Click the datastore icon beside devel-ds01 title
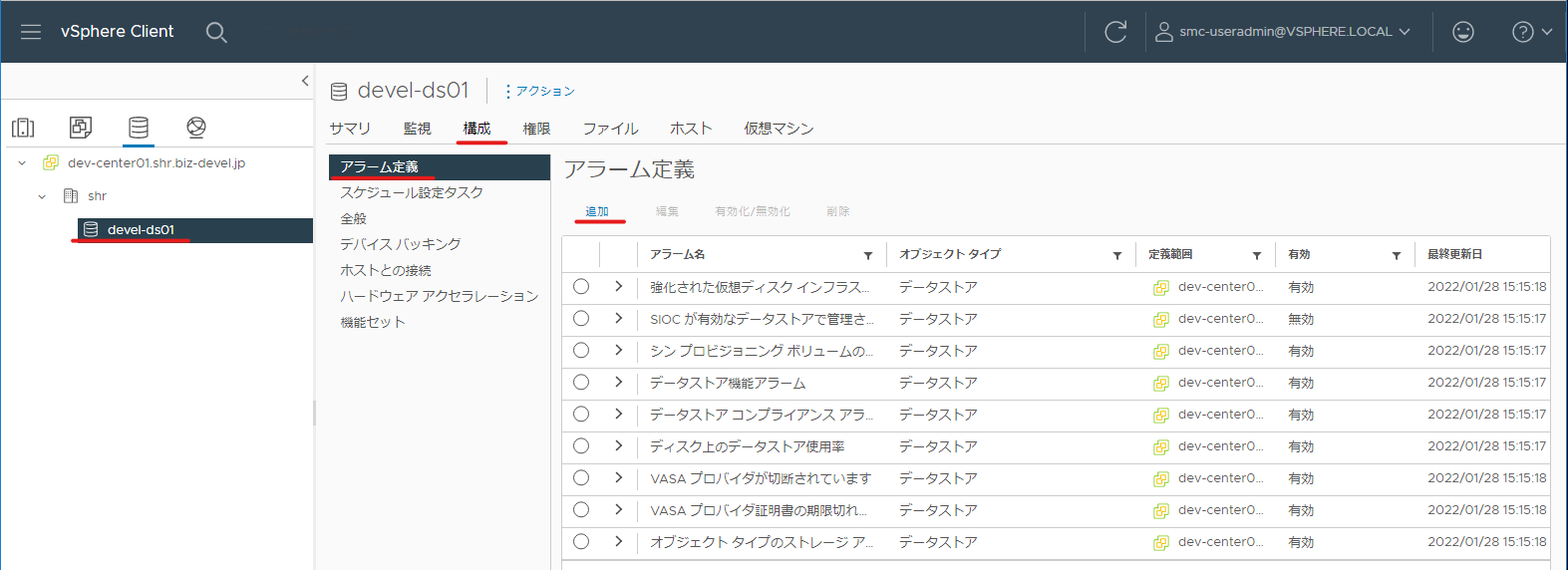The height and width of the screenshot is (570, 1568). point(339,92)
